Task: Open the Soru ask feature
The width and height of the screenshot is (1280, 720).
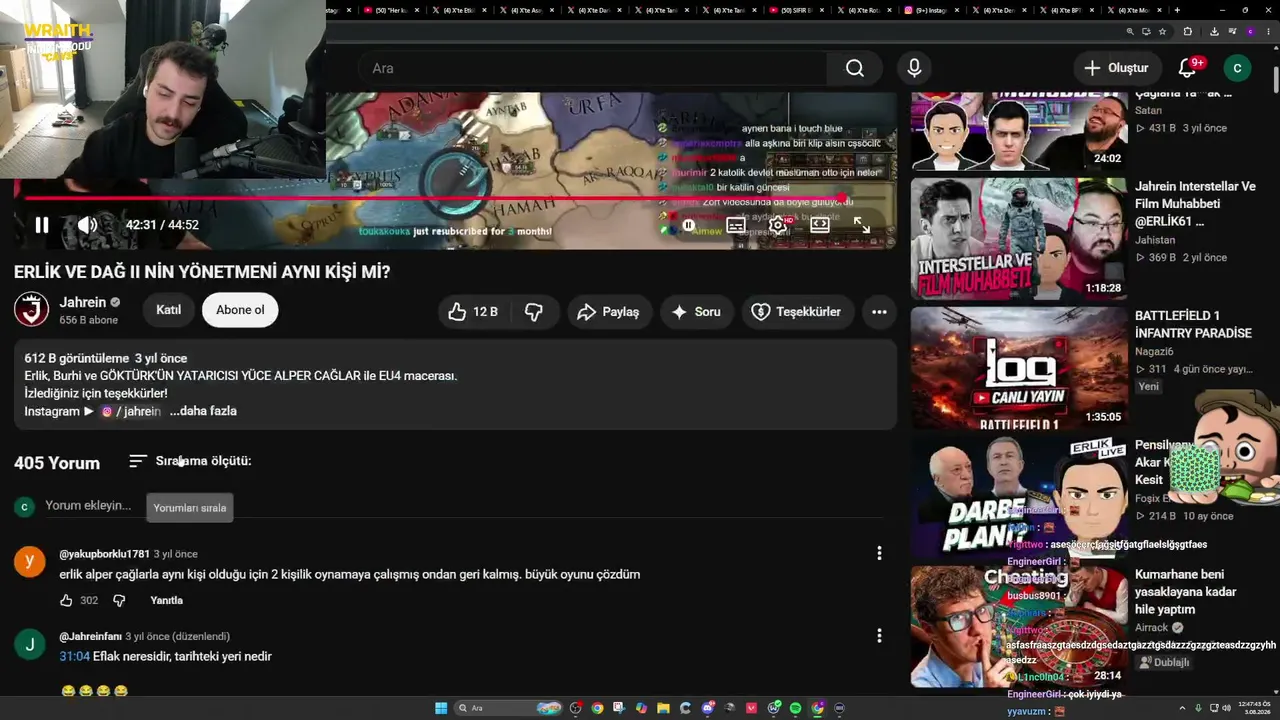Action: click(695, 312)
